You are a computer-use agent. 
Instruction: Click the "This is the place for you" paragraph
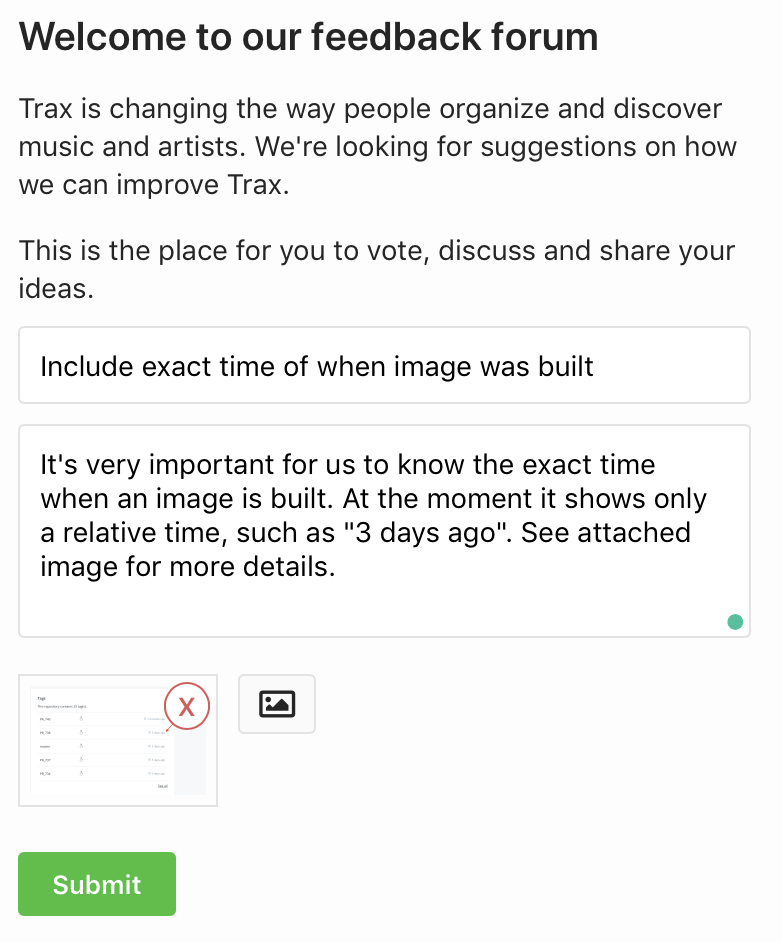pos(377,269)
